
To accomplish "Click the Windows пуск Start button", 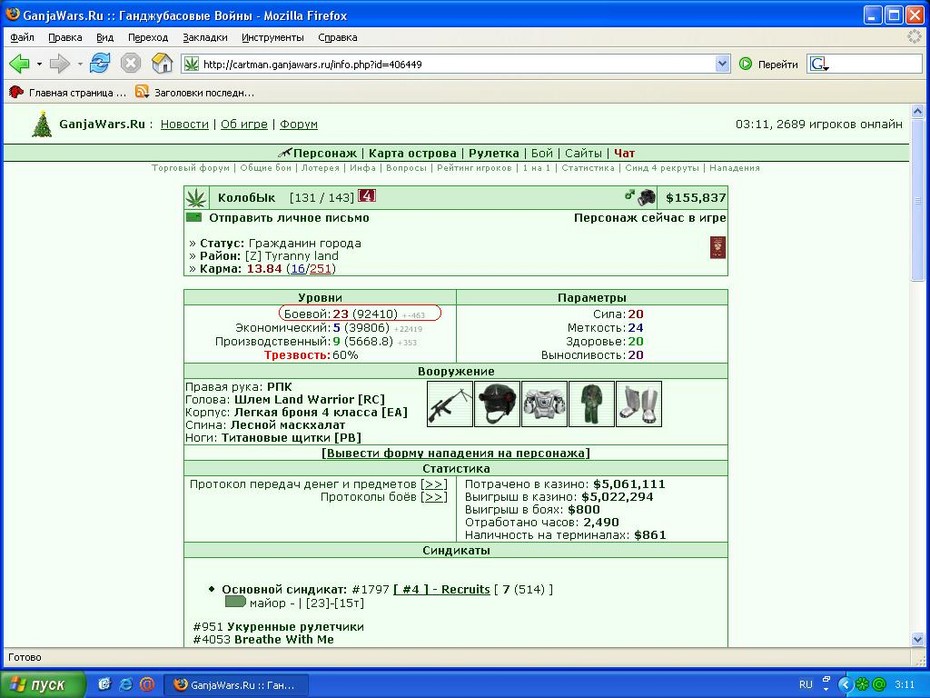I will pos(42,684).
